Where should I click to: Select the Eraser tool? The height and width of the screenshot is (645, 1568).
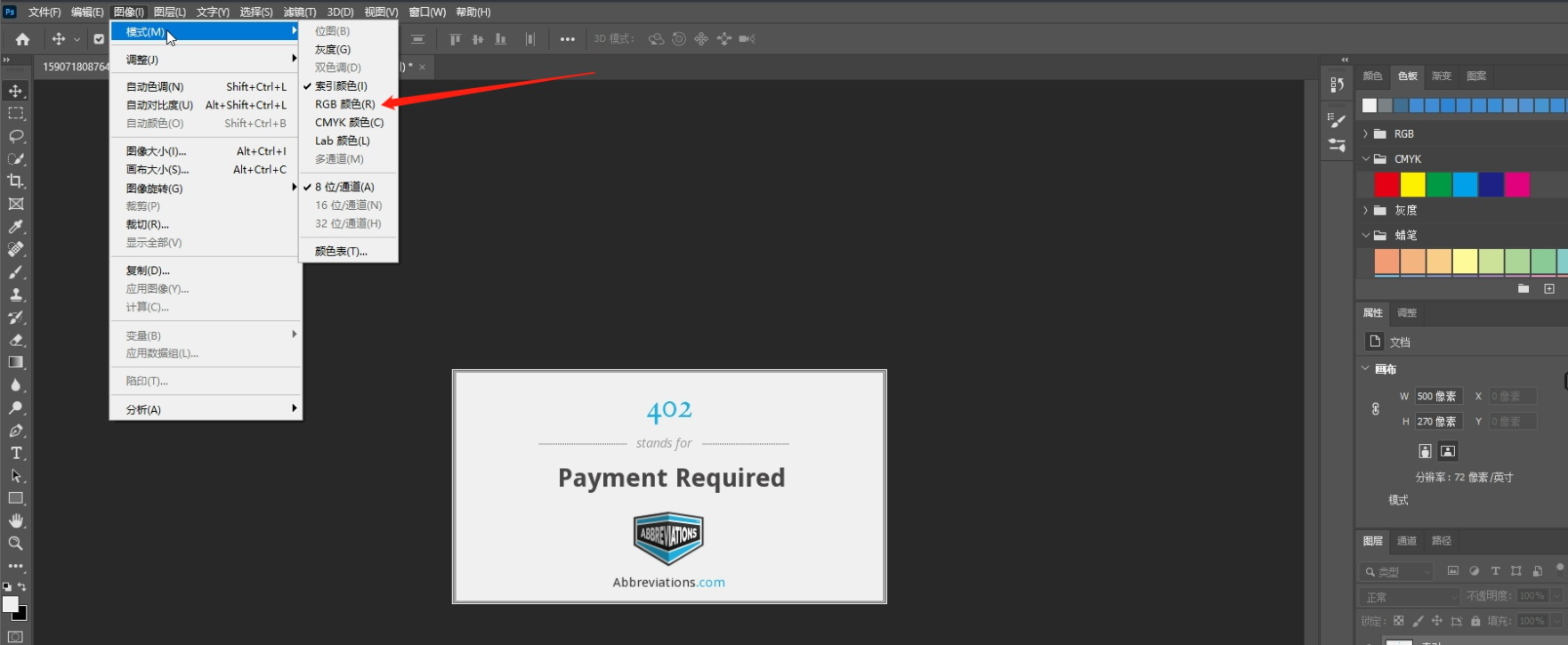pos(16,340)
